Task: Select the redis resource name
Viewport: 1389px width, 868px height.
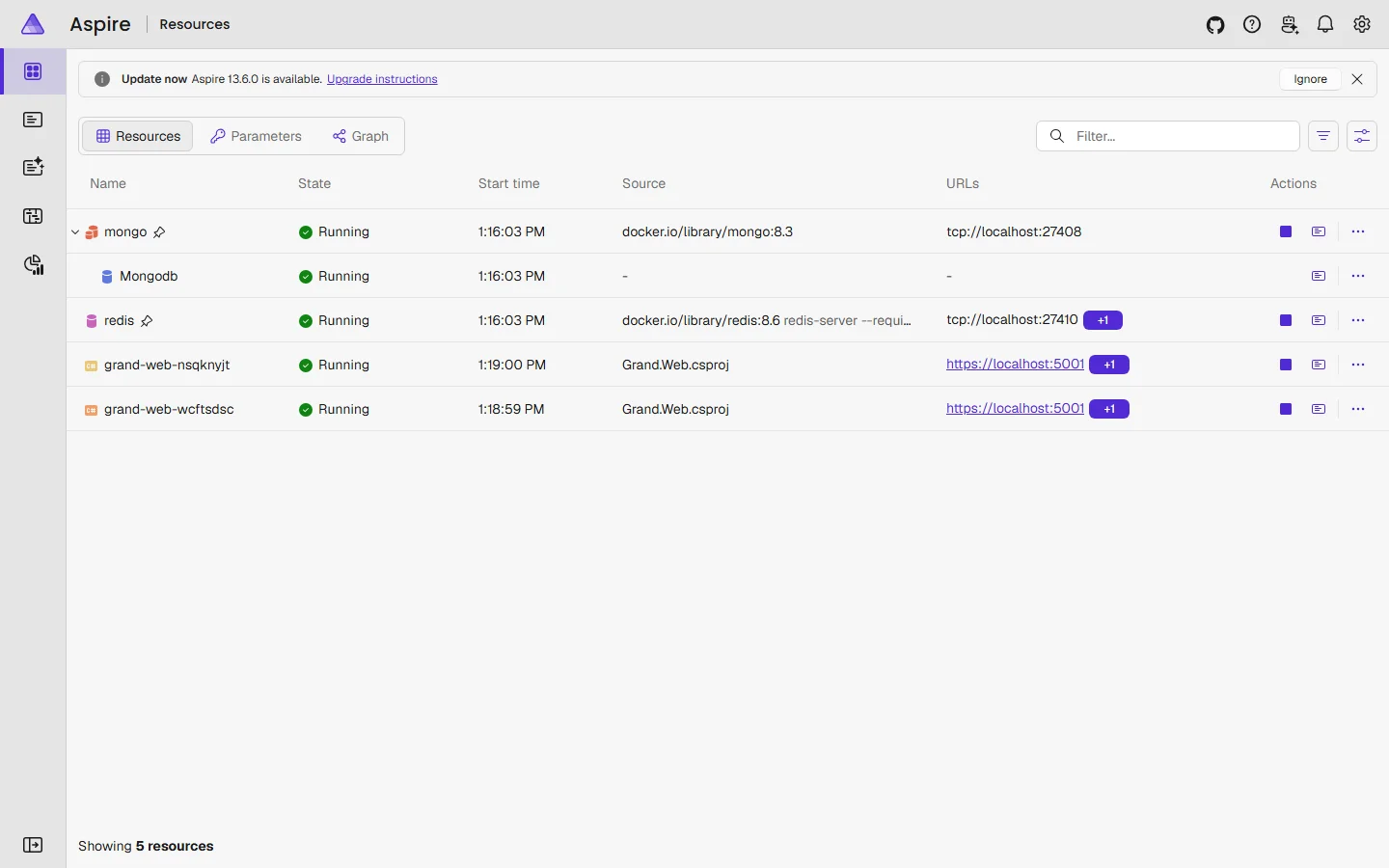Action: point(119,320)
